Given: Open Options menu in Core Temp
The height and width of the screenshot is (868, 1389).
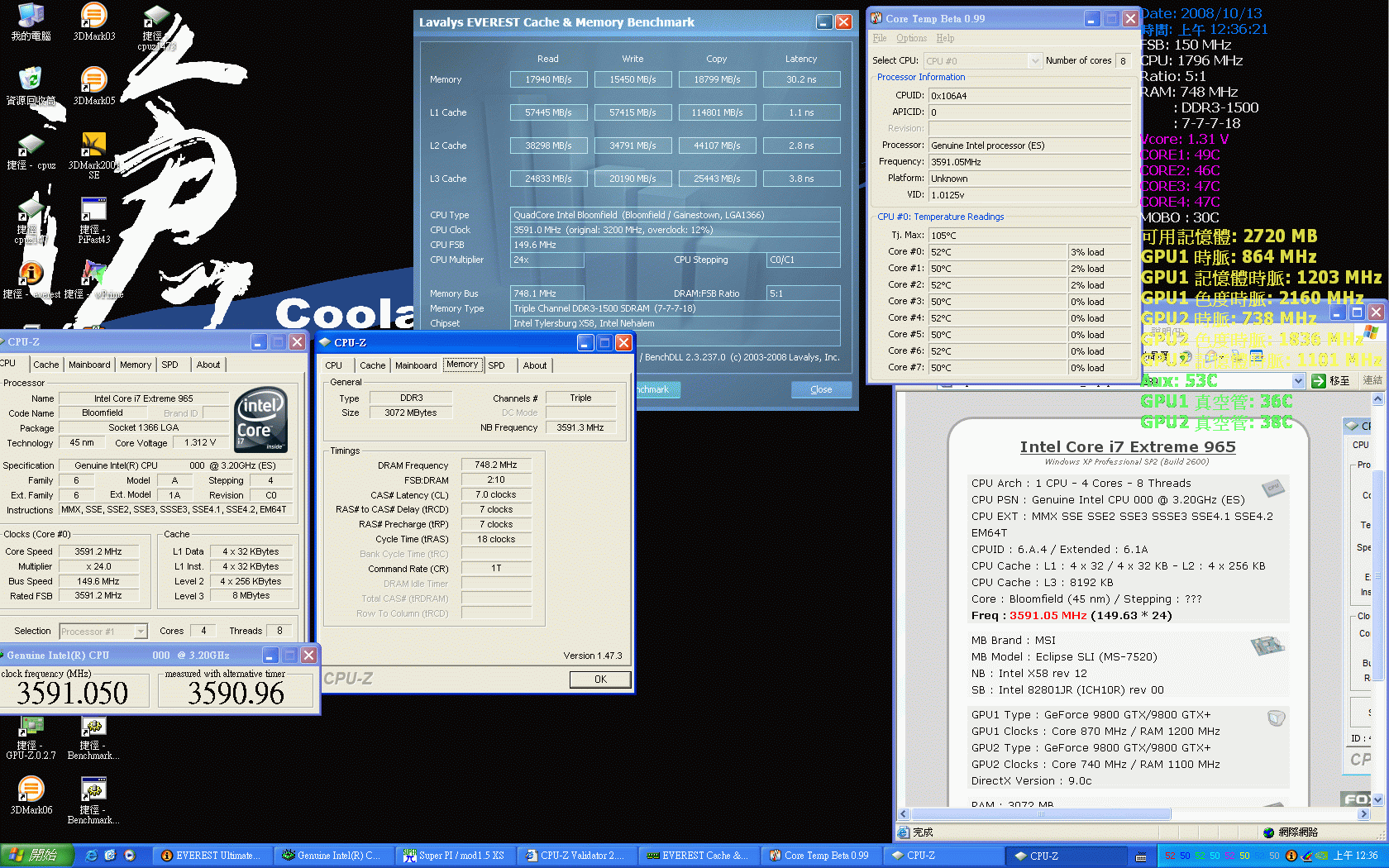Looking at the screenshot, I should coord(911,38).
